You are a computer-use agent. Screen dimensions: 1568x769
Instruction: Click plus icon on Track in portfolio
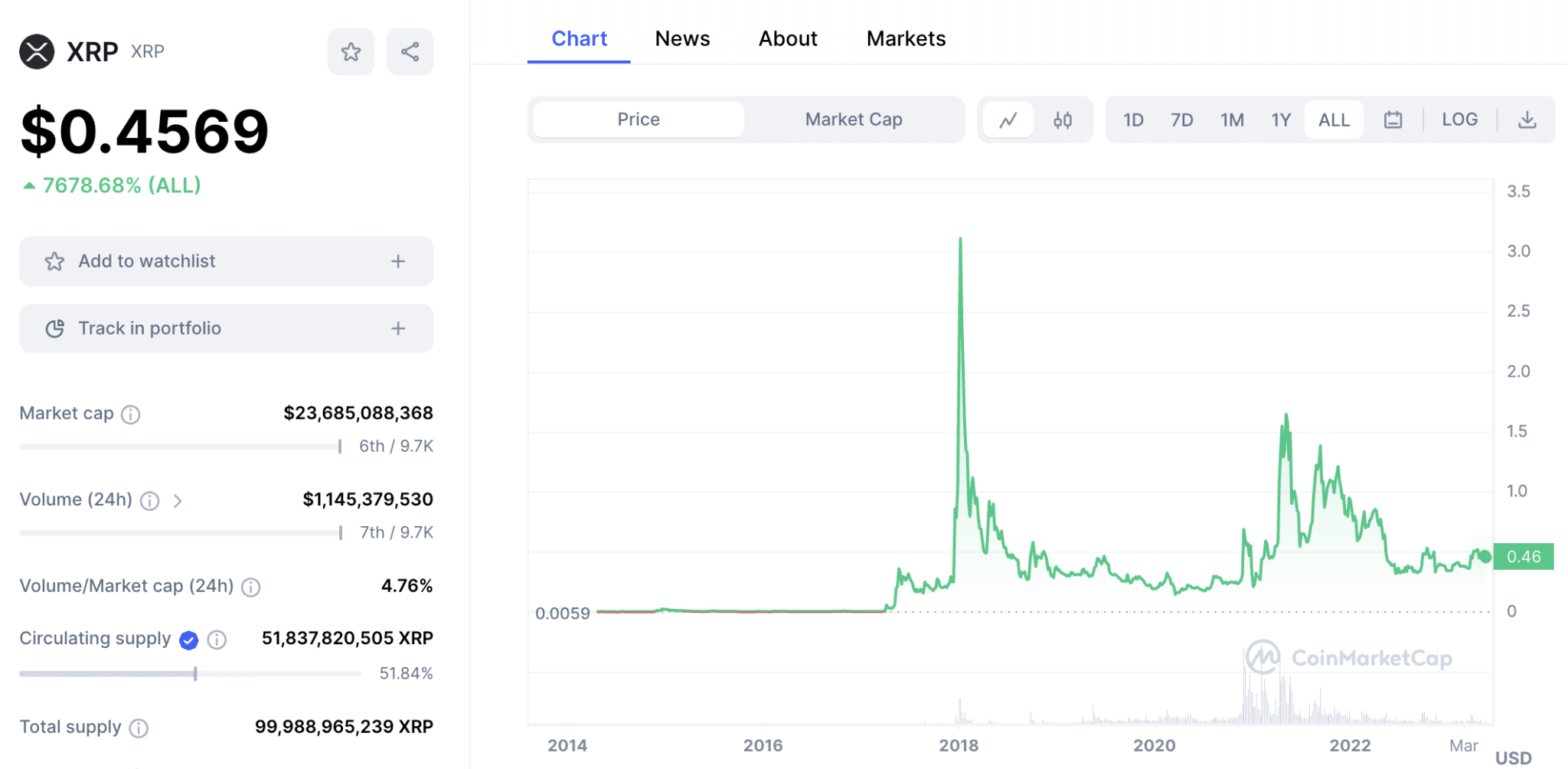point(398,329)
